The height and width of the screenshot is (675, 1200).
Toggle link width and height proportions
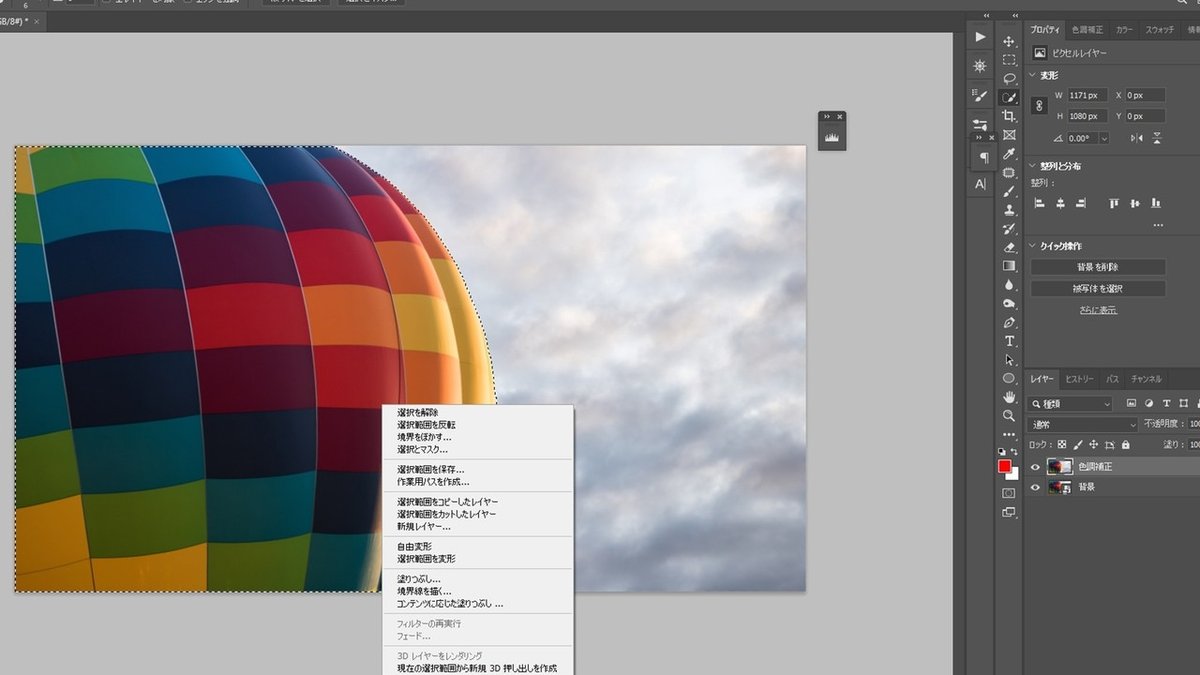click(1040, 105)
